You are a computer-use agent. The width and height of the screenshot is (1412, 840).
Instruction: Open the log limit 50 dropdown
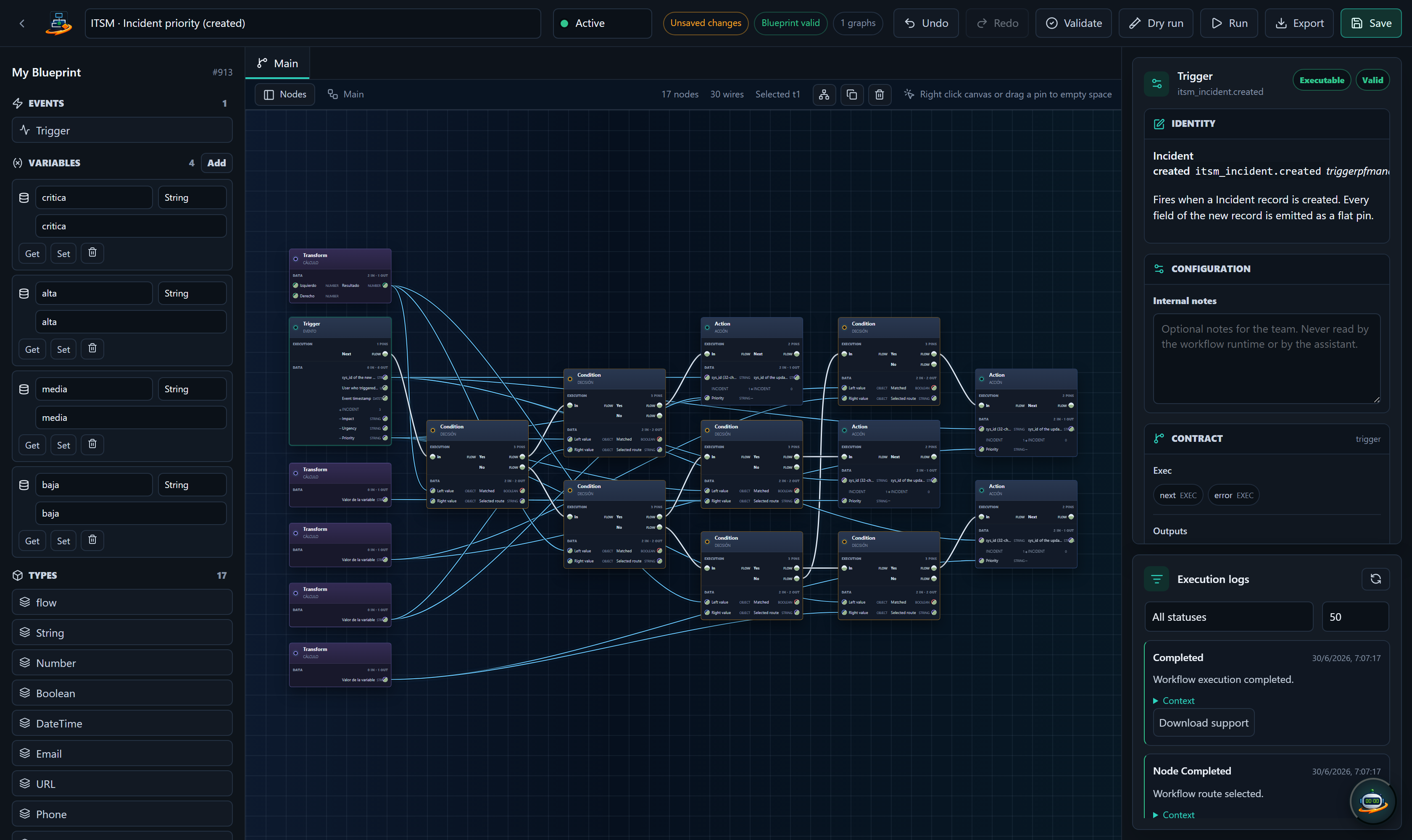1355,617
